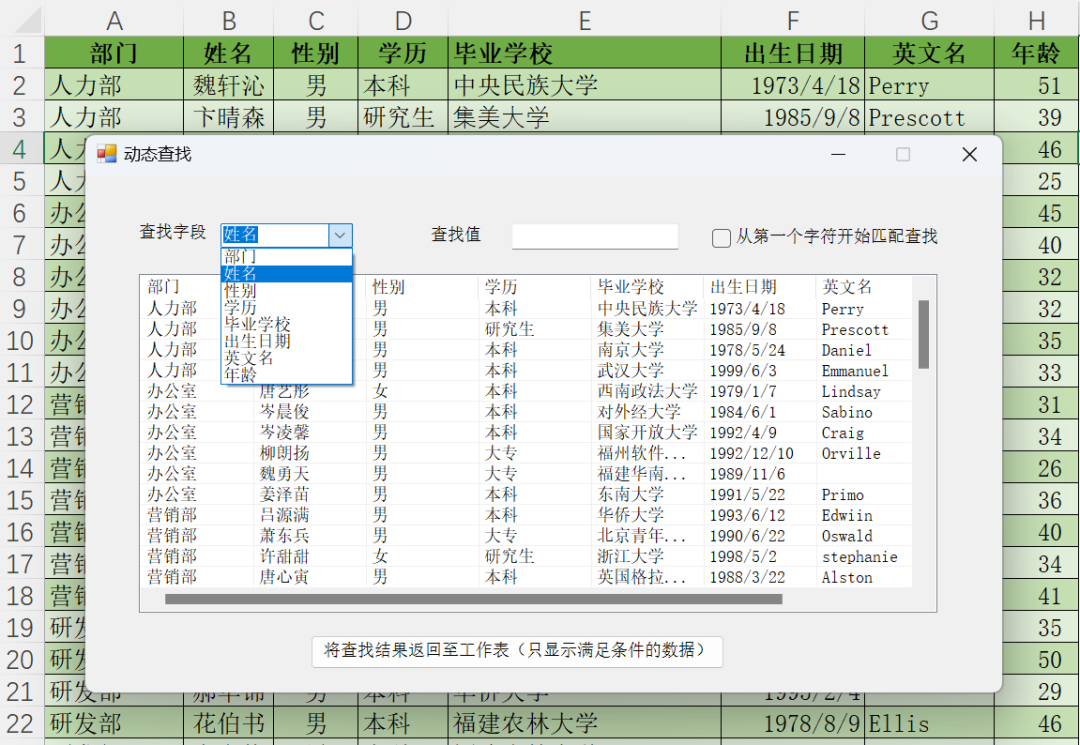Click worksheet cell 集美大学
The width and height of the screenshot is (1080, 745).
(585, 118)
